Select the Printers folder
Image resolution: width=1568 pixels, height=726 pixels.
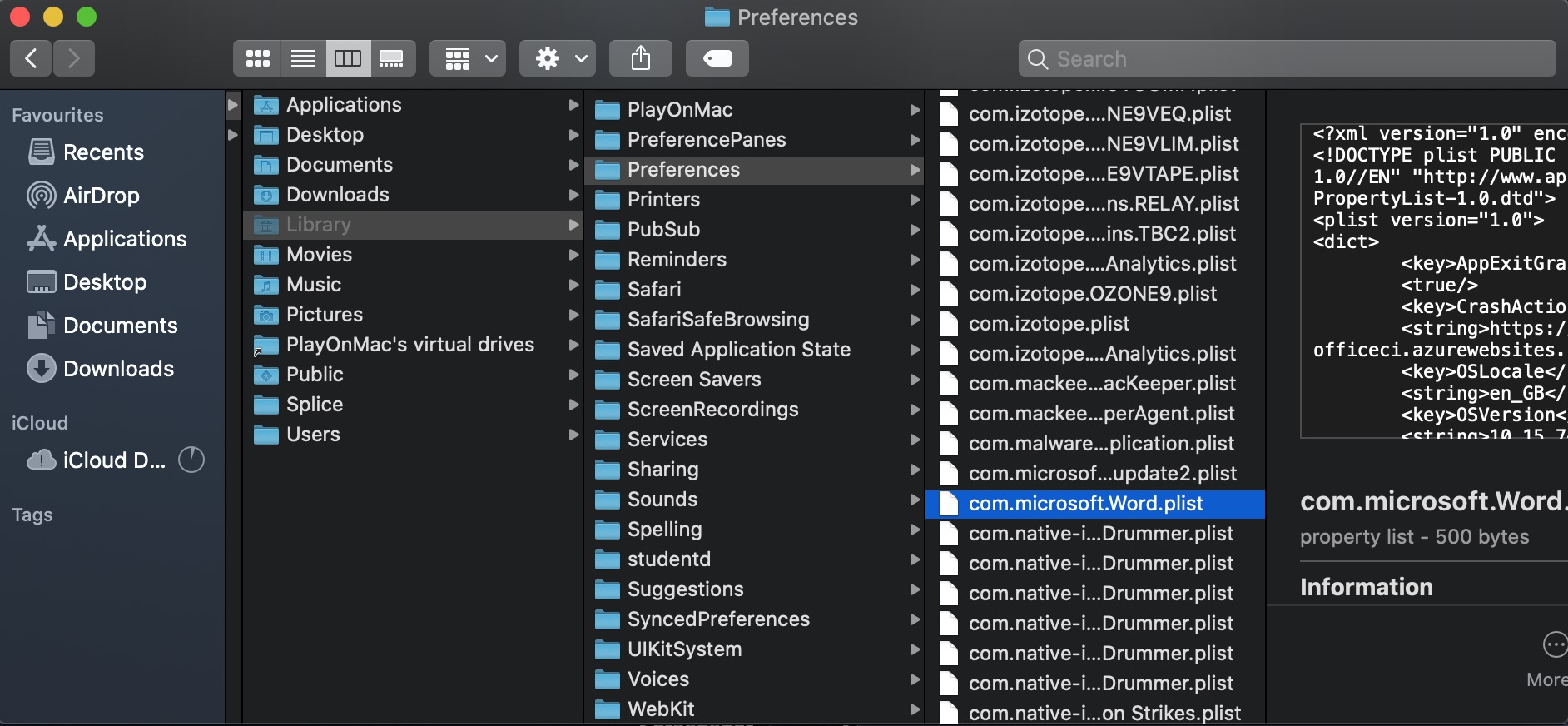pos(754,200)
